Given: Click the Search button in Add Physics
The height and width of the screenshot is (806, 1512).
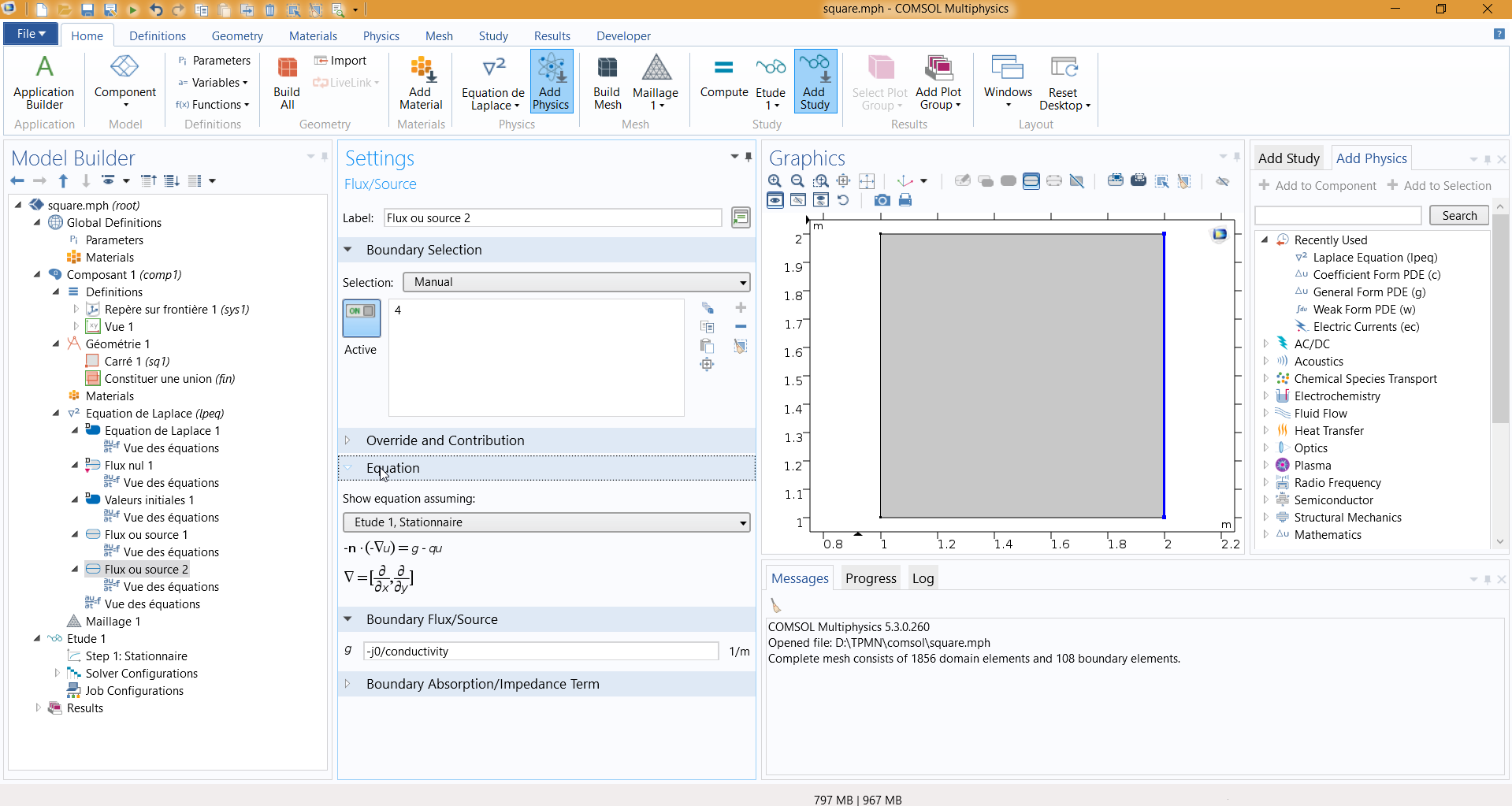Looking at the screenshot, I should [1458, 216].
